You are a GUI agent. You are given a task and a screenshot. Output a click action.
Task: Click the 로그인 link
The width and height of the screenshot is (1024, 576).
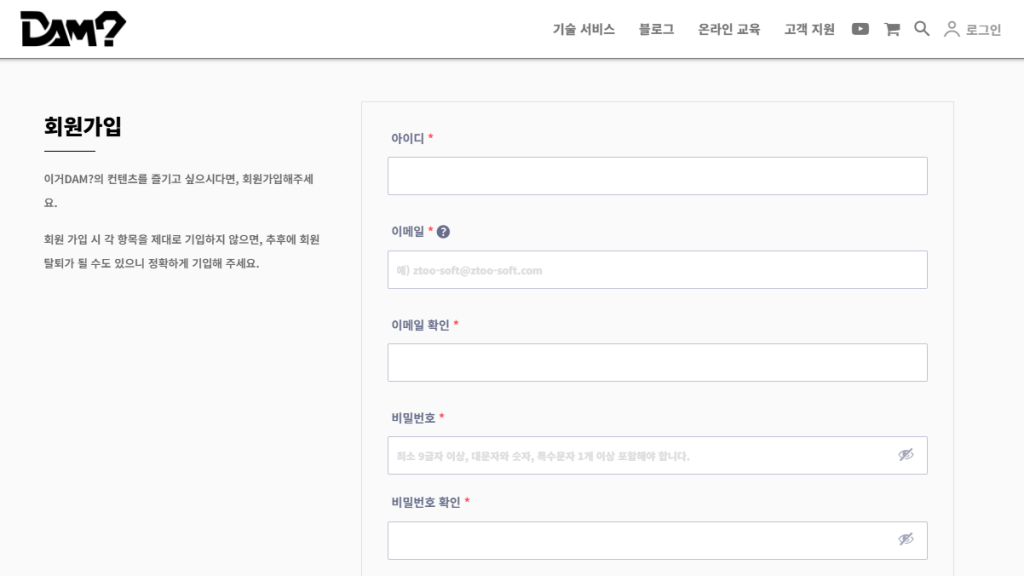983,29
